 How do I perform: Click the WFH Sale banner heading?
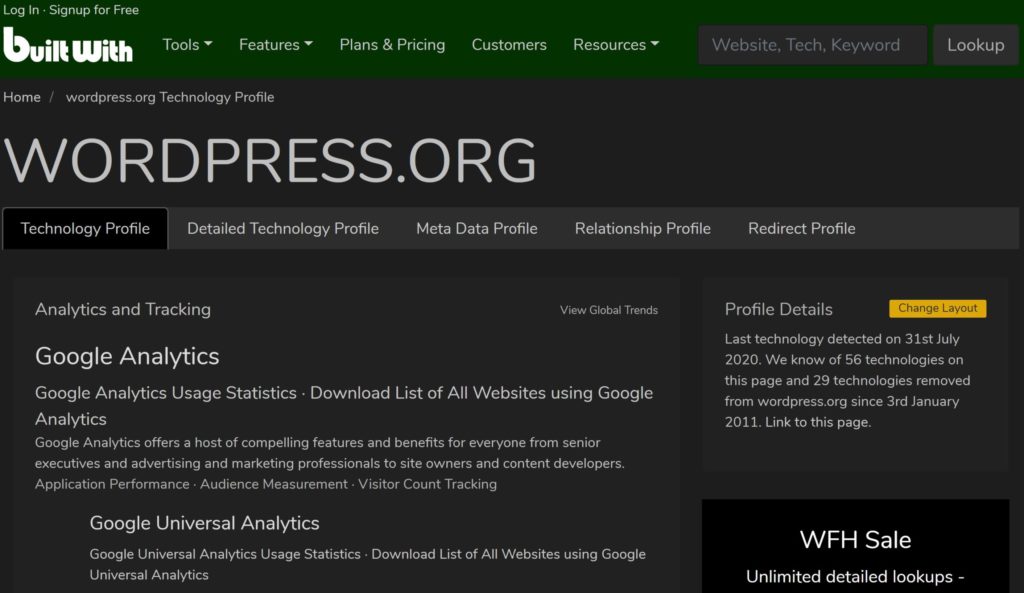(855, 540)
